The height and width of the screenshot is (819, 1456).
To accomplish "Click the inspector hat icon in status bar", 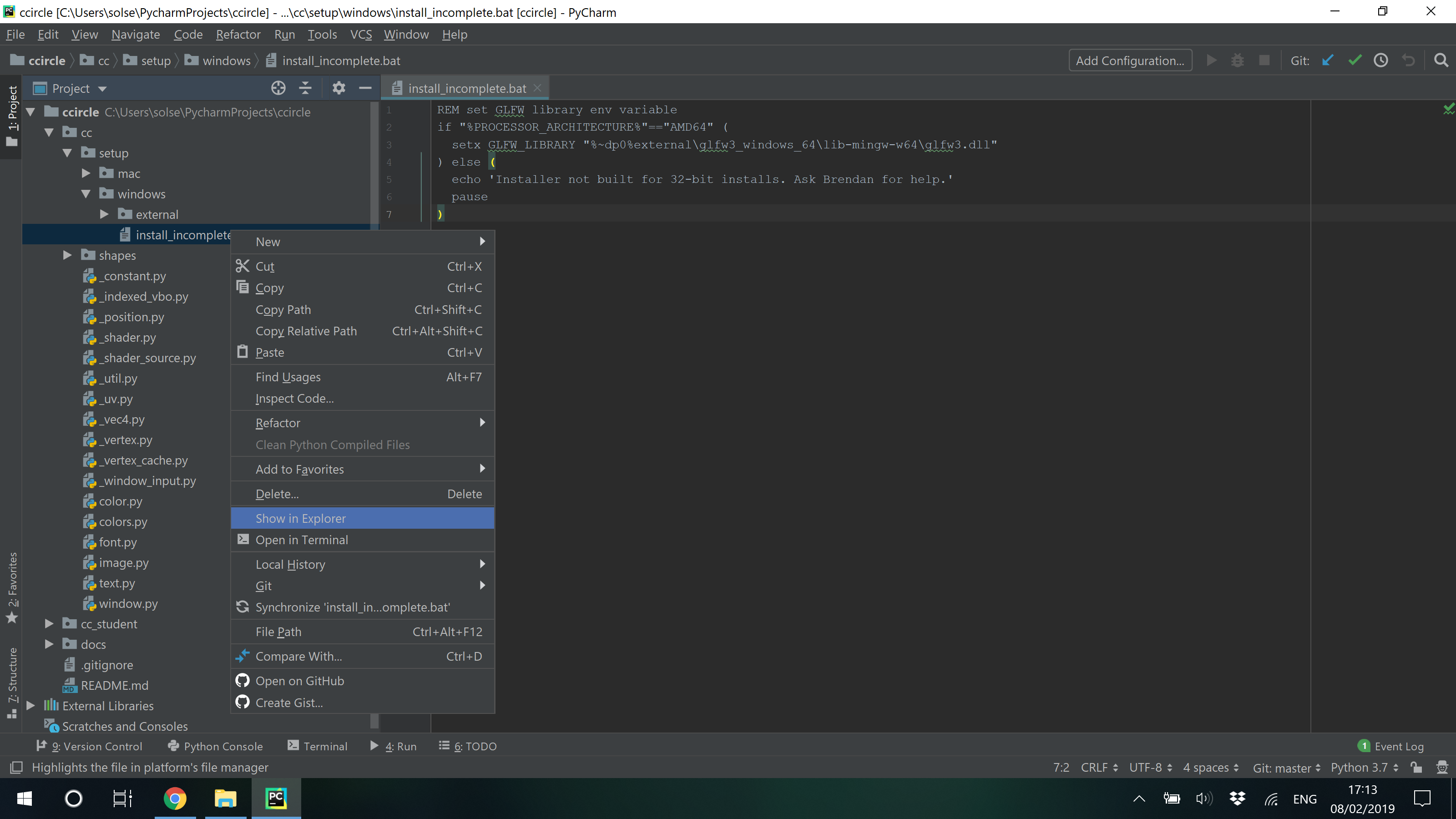I will [1442, 767].
